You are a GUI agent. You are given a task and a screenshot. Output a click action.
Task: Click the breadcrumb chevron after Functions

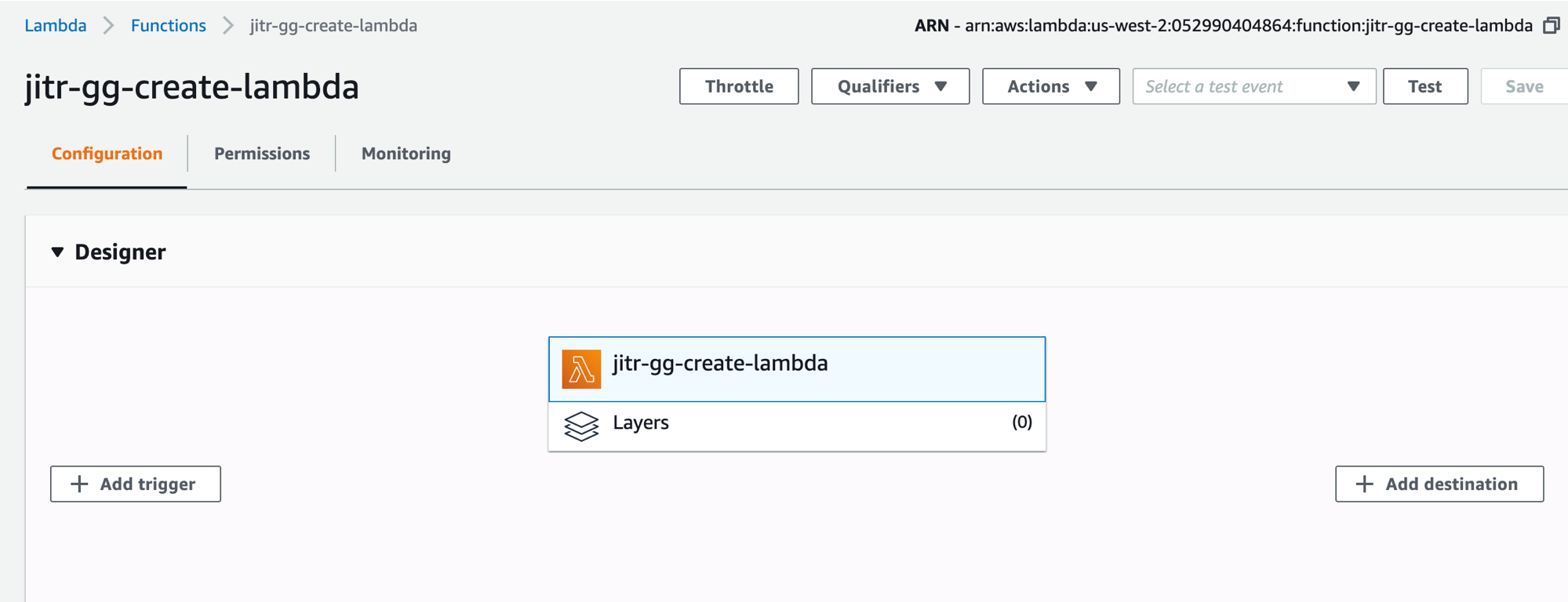click(227, 26)
